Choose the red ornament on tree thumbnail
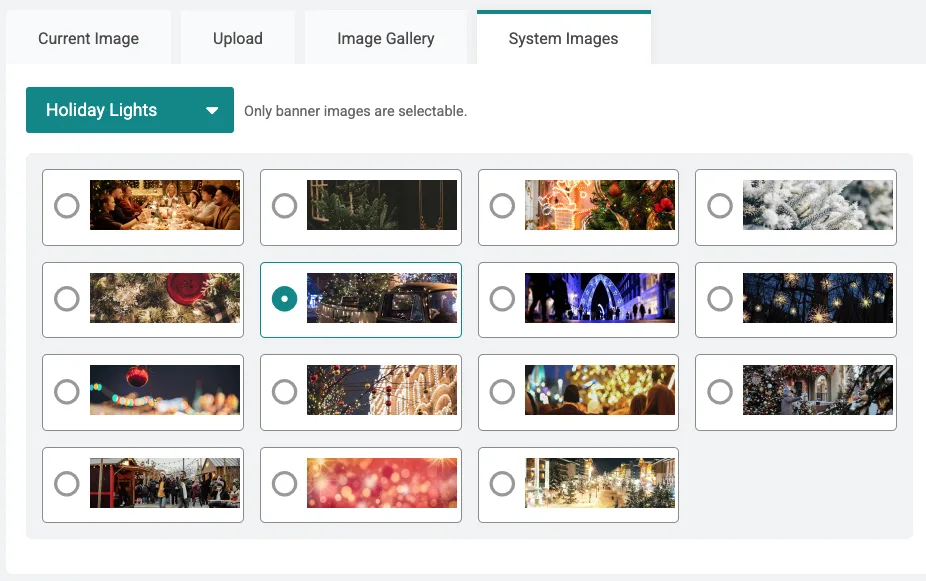Screen dimensions: 926x581 pos(165,298)
